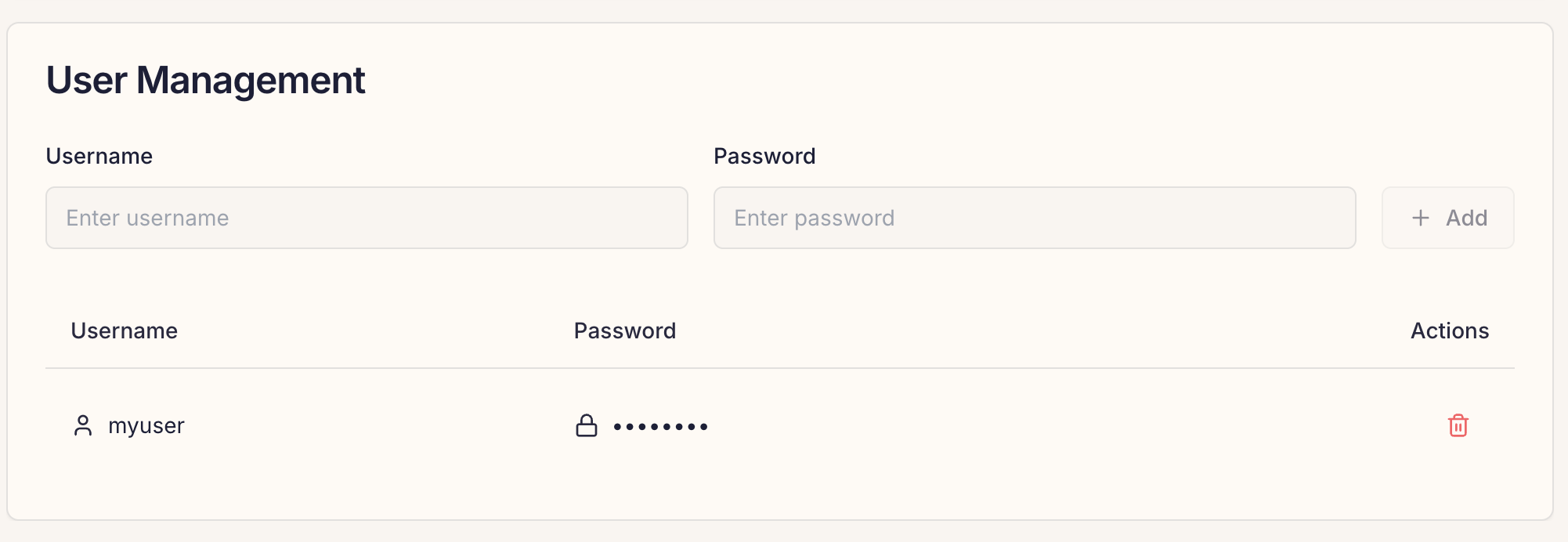
Task: Click the Username column header in the table
Action: (x=125, y=331)
